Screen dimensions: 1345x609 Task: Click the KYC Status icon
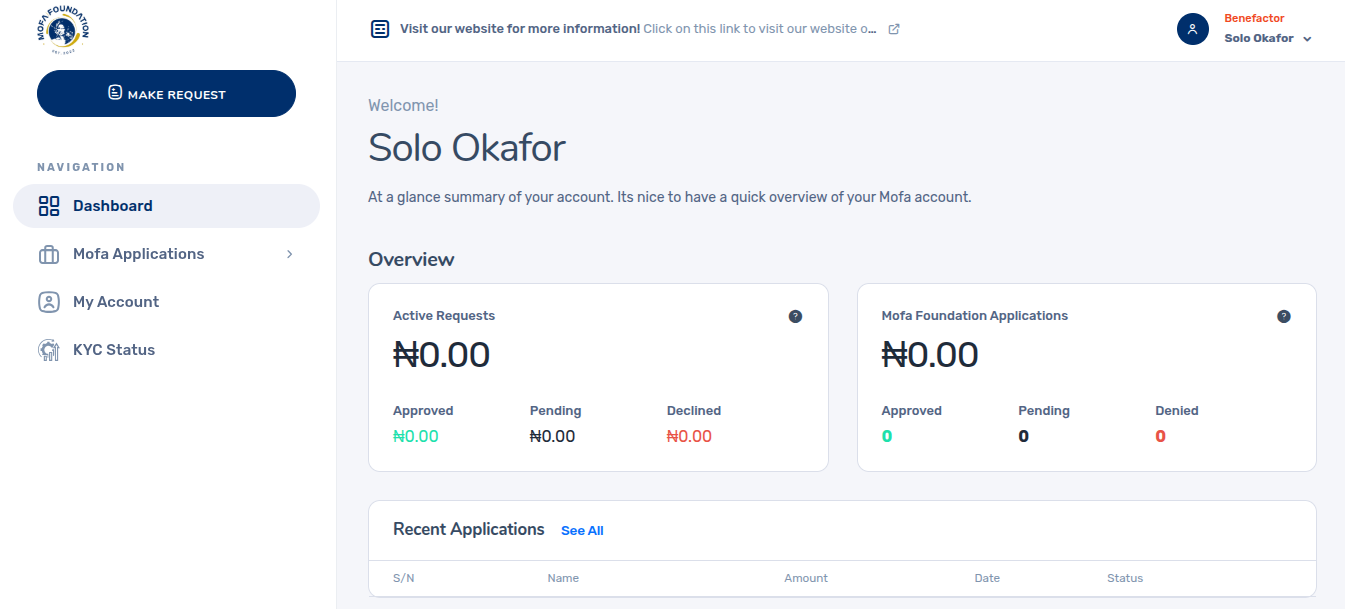coord(49,350)
